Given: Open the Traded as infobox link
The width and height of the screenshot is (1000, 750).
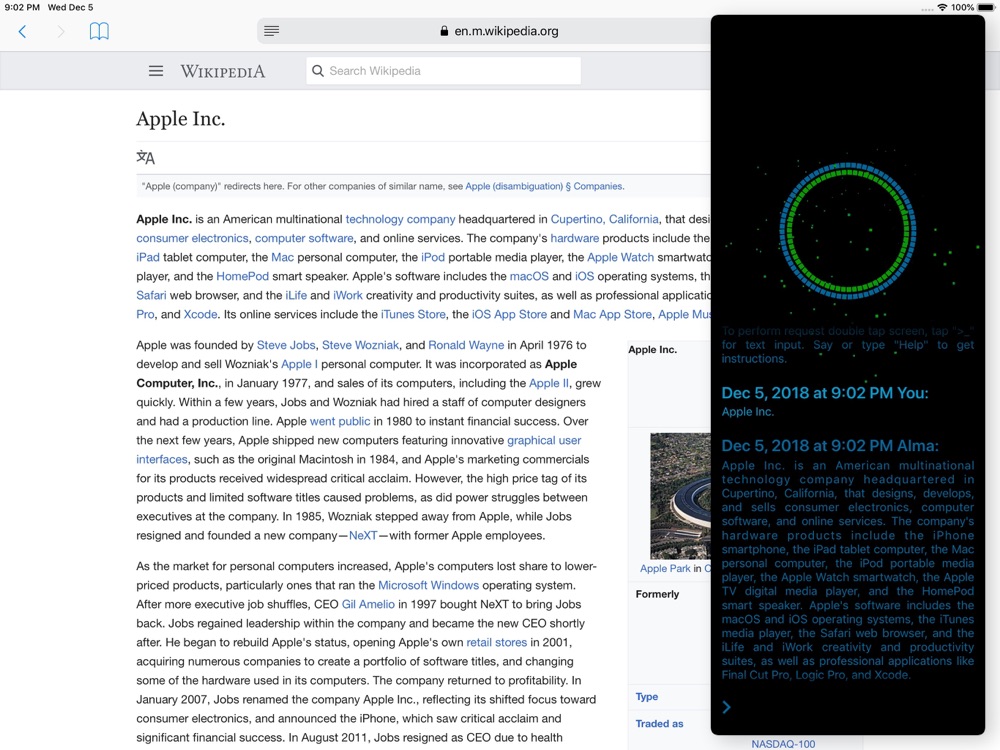Looking at the screenshot, I should (x=659, y=723).
